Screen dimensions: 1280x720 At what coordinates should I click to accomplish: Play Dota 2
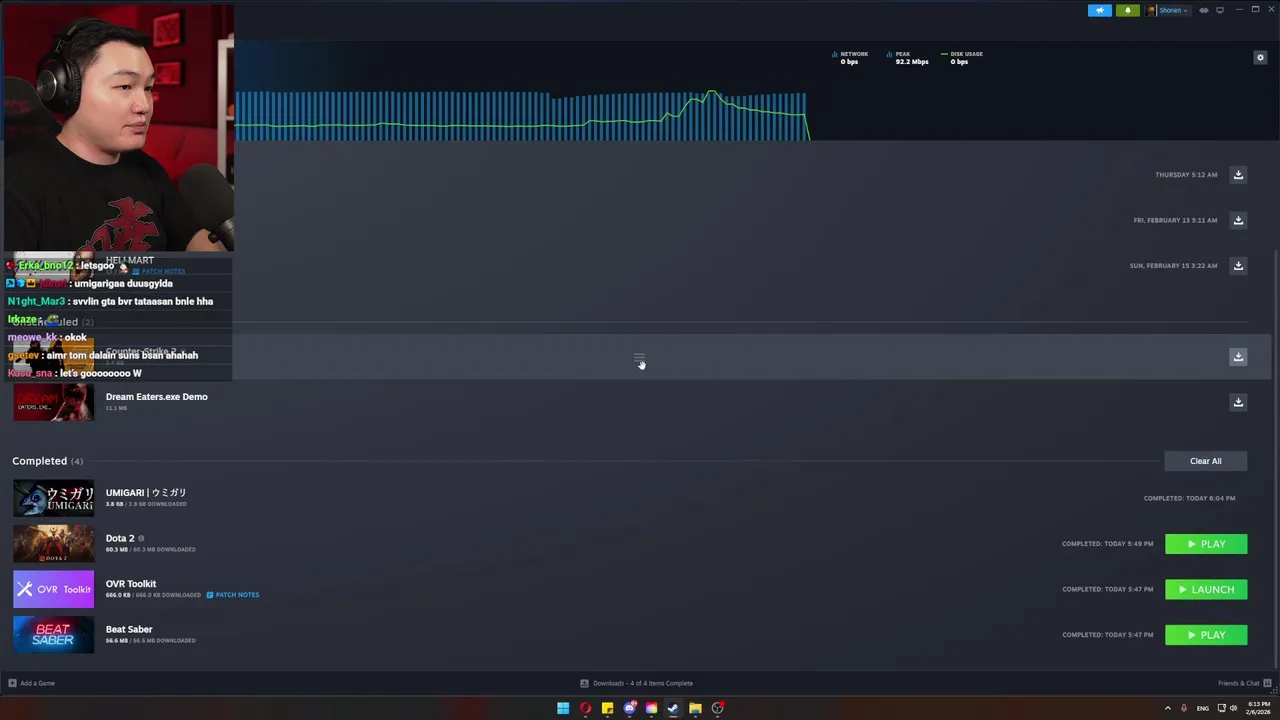click(x=1206, y=544)
